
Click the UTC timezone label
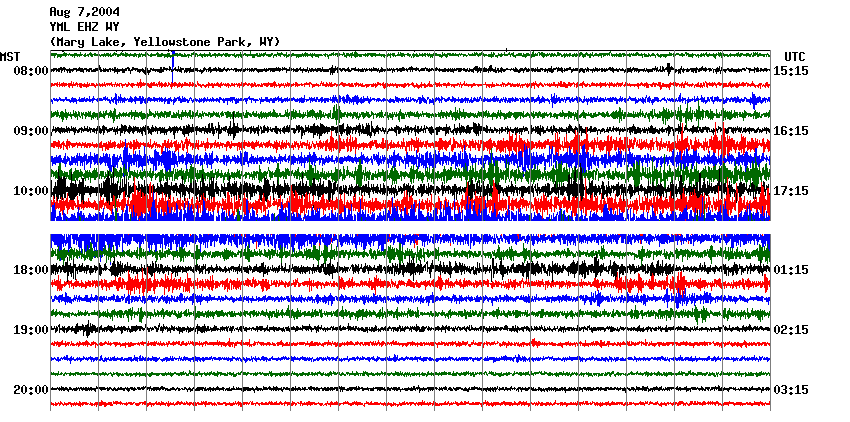point(794,56)
